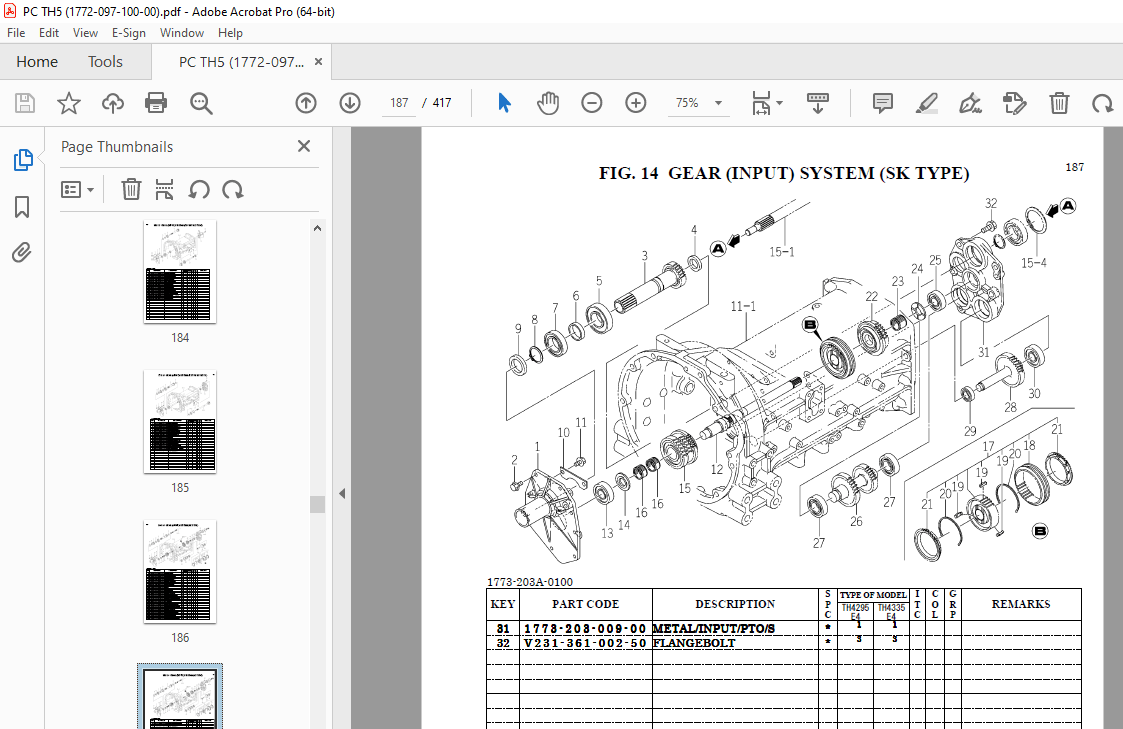Image resolution: width=1123 pixels, height=729 pixels.
Task: Switch to the Tools tab
Action: click(x=105, y=61)
